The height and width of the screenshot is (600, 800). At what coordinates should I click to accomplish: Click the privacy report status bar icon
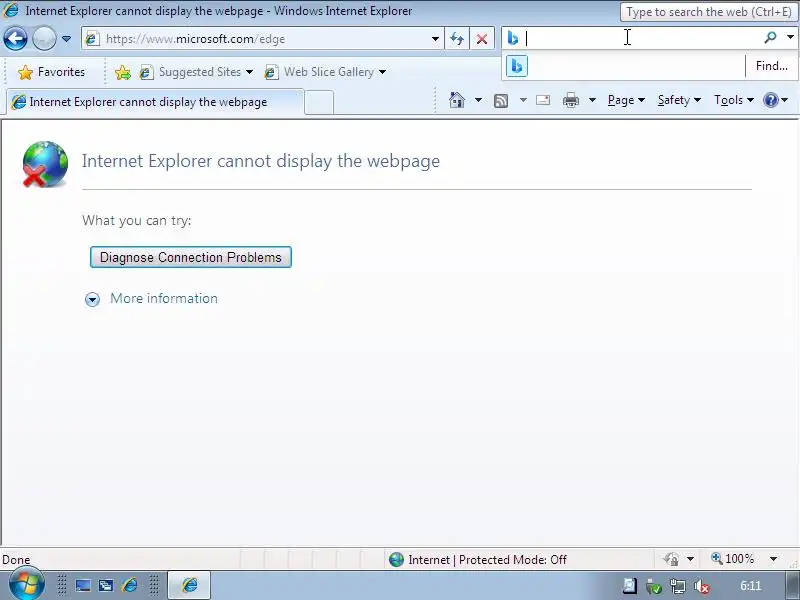(671, 559)
